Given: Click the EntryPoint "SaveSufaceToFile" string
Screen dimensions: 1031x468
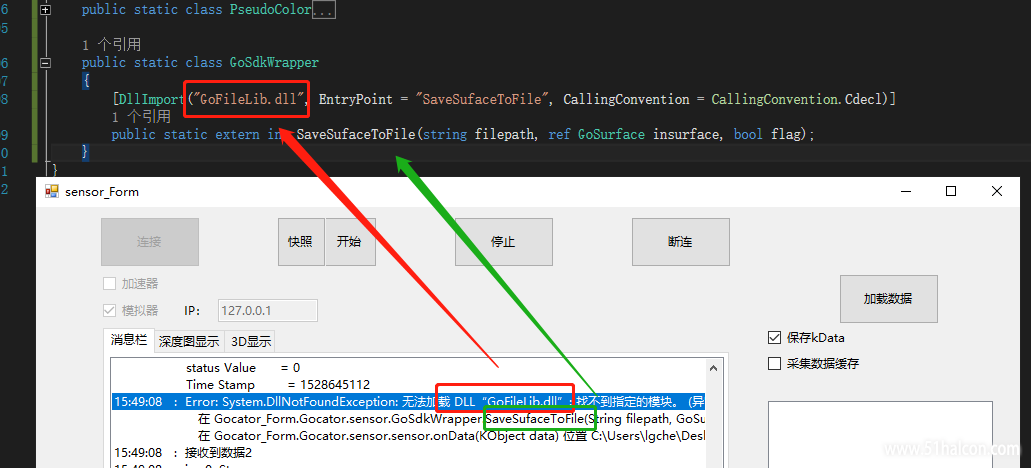Looking at the screenshot, I should pyautogui.click(x=483, y=99).
